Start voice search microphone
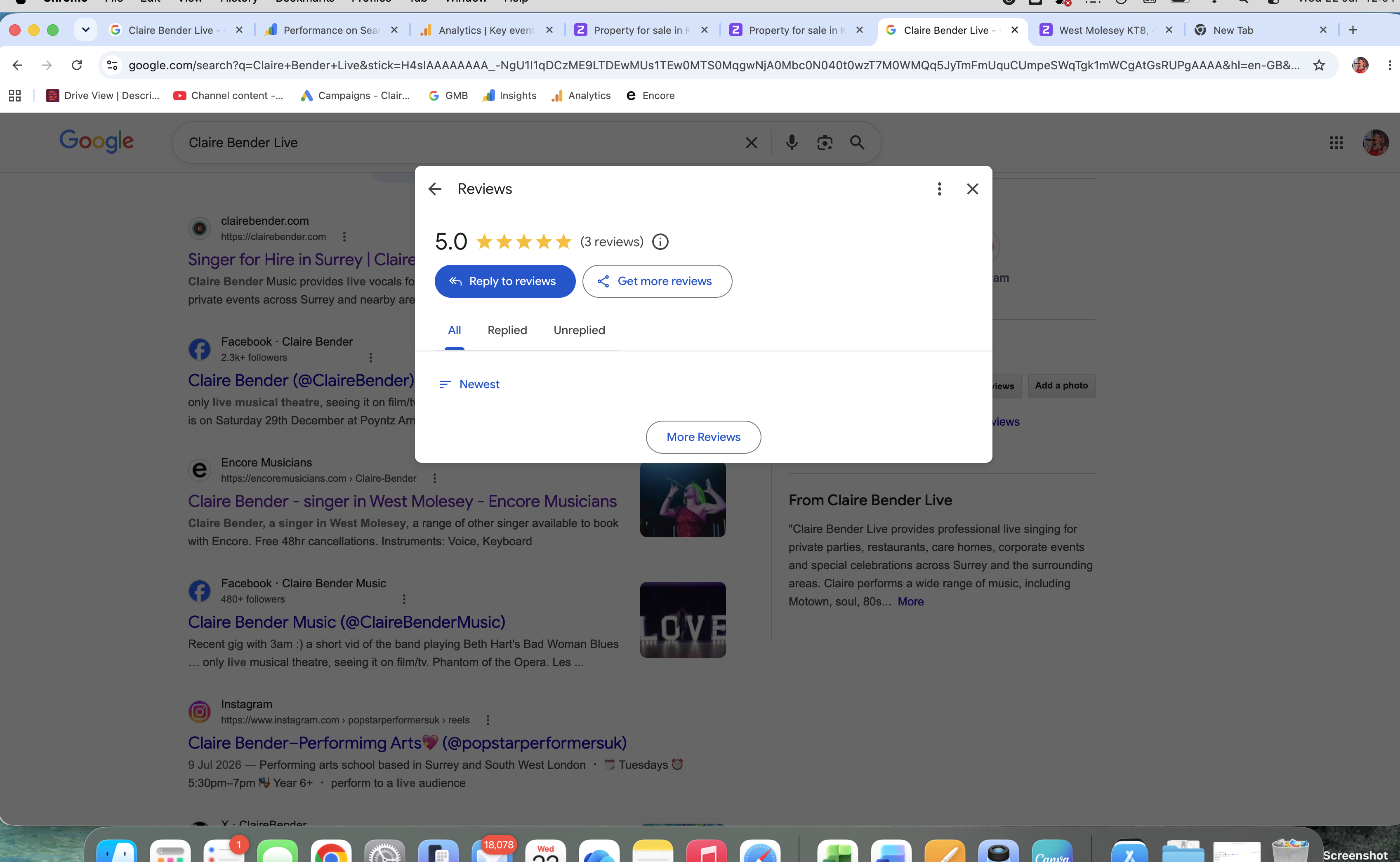Image resolution: width=1400 pixels, height=862 pixels. click(792, 143)
